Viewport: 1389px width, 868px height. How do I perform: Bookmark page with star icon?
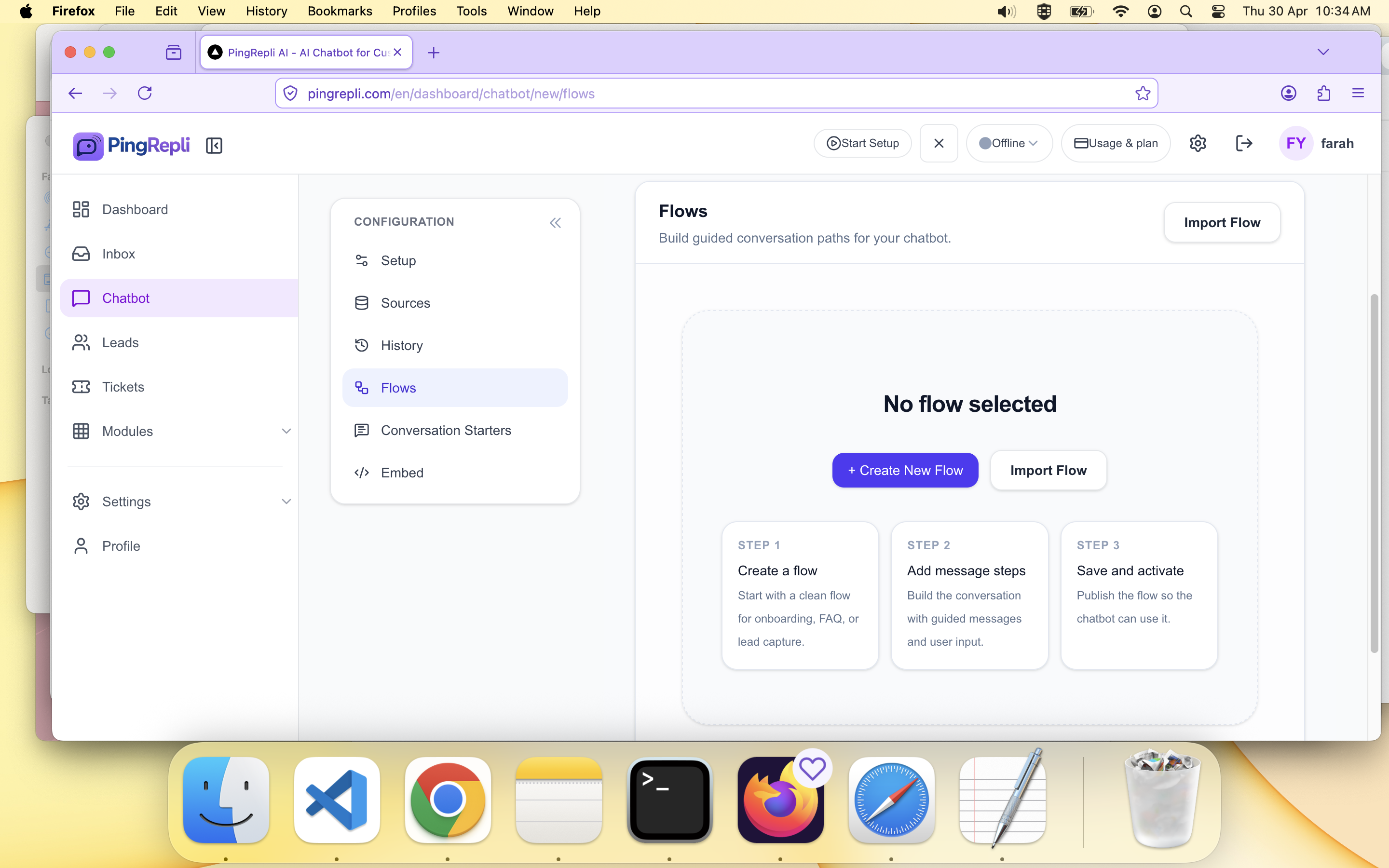(x=1142, y=93)
